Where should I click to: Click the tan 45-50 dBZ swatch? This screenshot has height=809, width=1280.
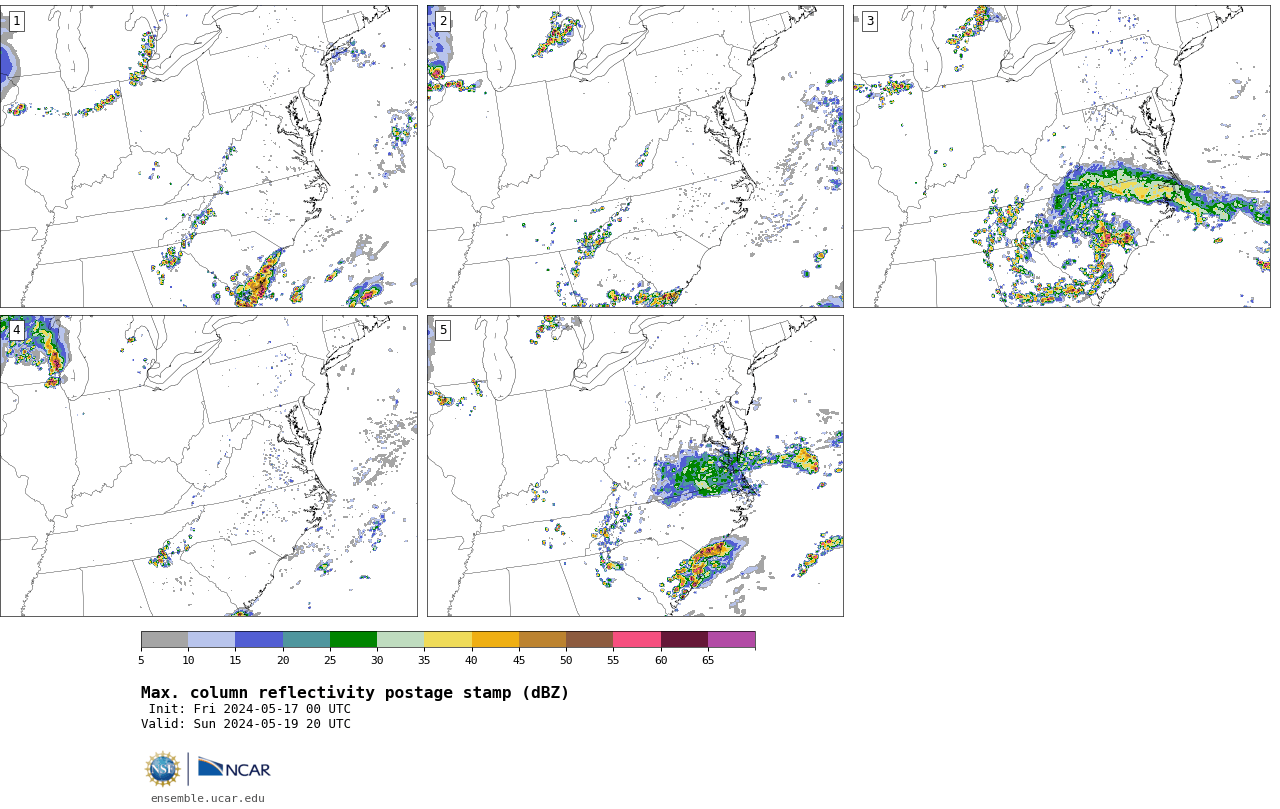pos(542,640)
